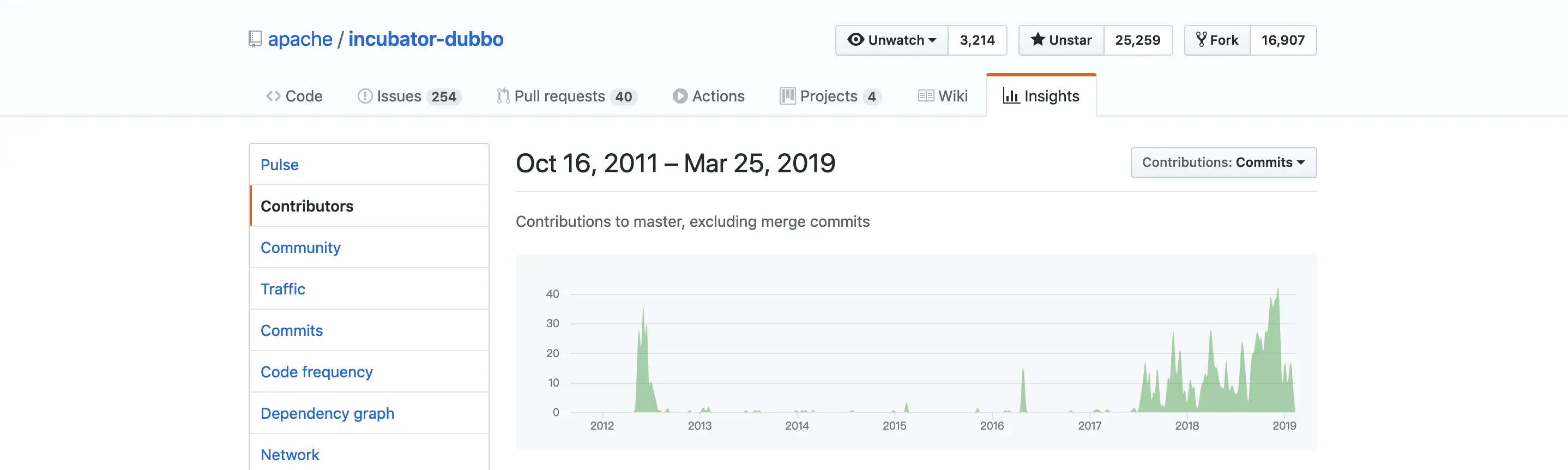Click the Issues exclamation icon
The image size is (1568, 470).
pyautogui.click(x=365, y=96)
